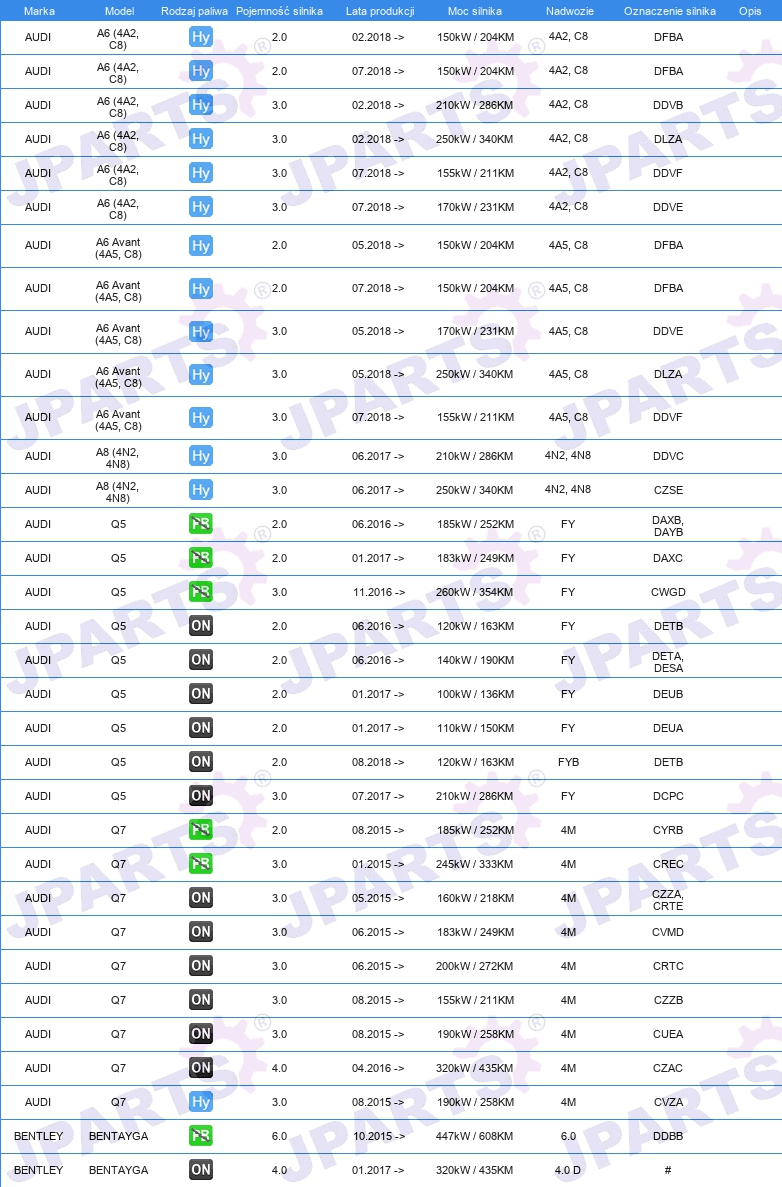Click the FYB body cell in the Q5 row

click(x=569, y=762)
